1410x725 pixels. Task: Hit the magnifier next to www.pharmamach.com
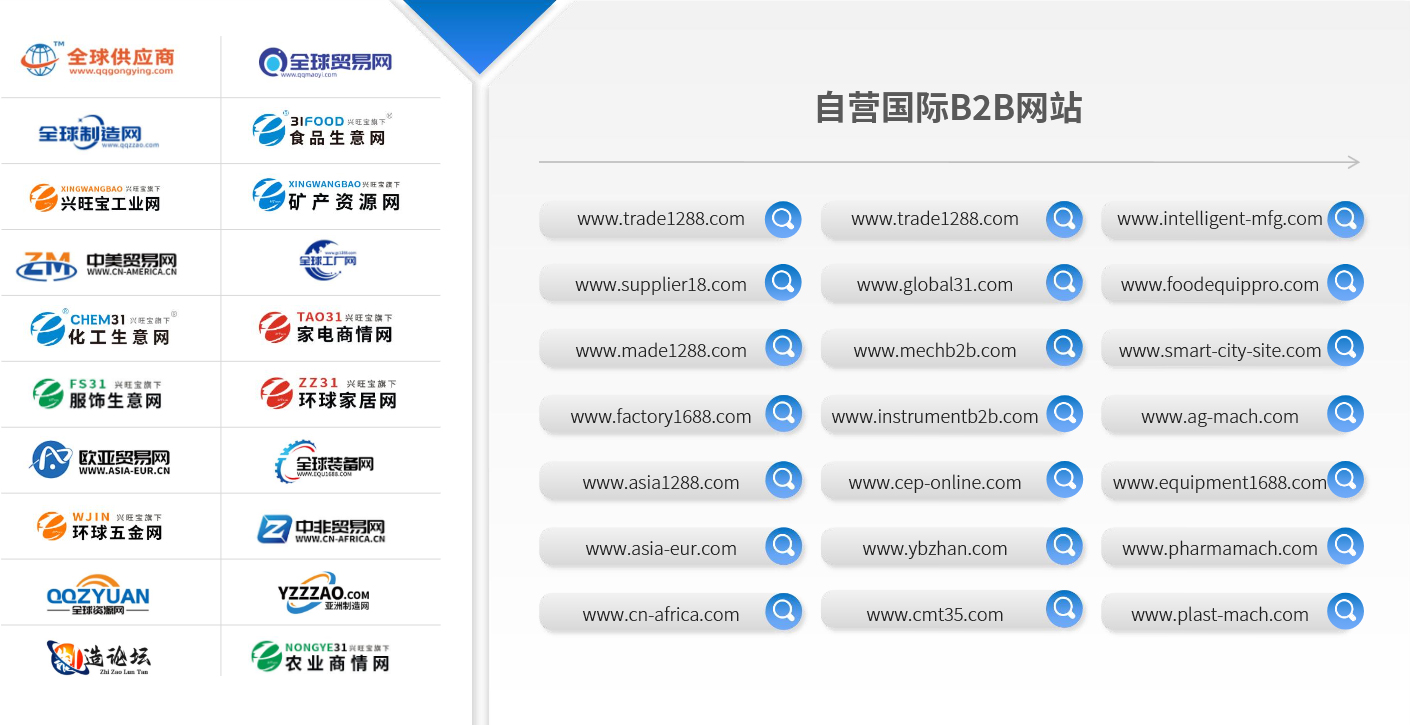click(x=1346, y=547)
